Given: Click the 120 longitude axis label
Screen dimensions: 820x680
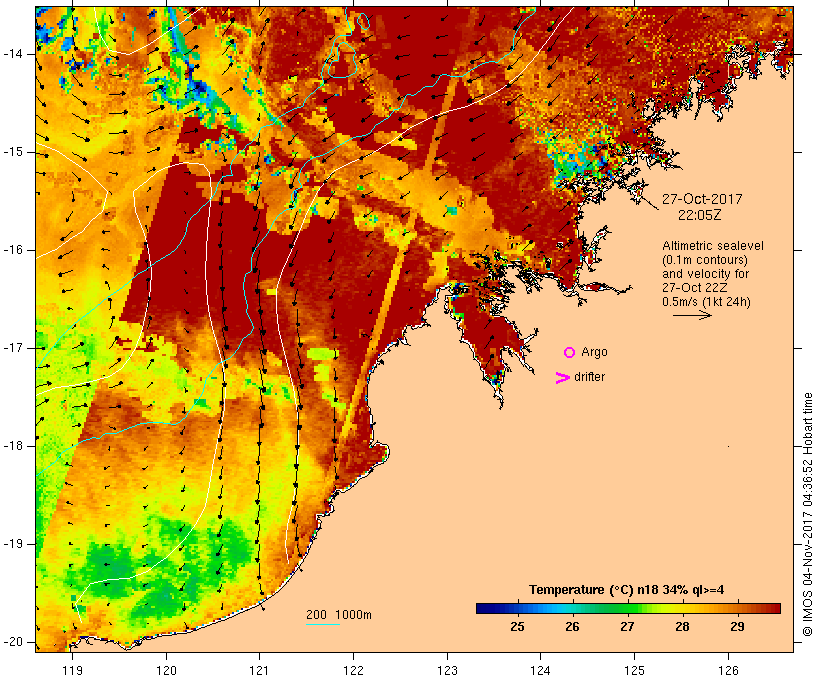Looking at the screenshot, I should tap(166, 671).
